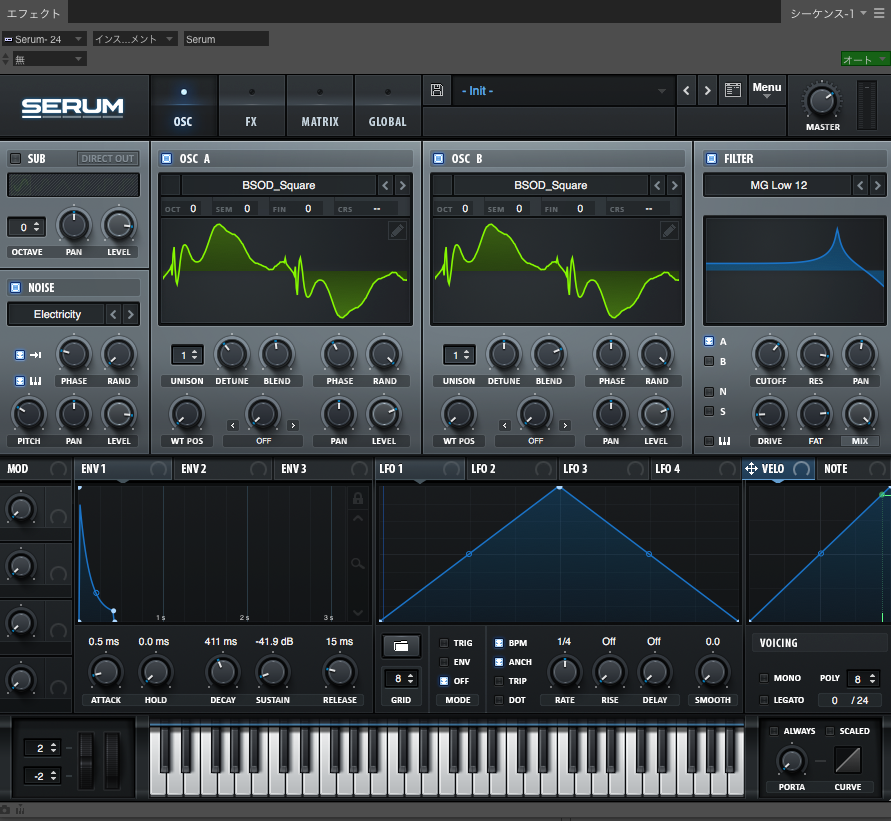Select the LFO 2 tab

[510, 469]
